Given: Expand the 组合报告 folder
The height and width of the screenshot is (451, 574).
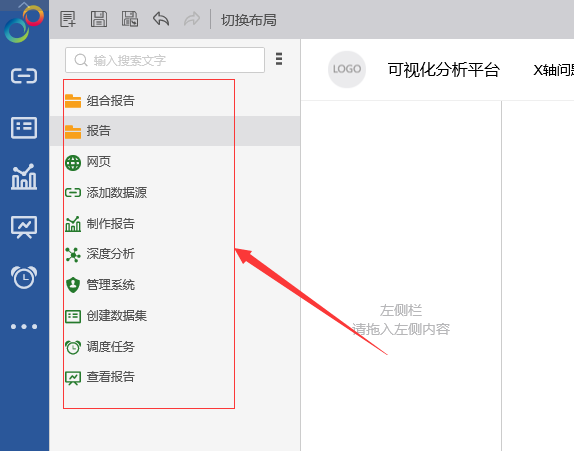Looking at the screenshot, I should pyautogui.click(x=100, y=101).
